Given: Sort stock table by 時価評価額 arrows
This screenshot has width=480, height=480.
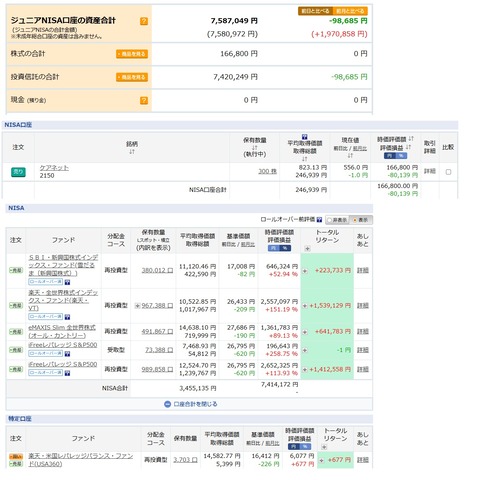Looking at the screenshot, I should tap(411, 138).
